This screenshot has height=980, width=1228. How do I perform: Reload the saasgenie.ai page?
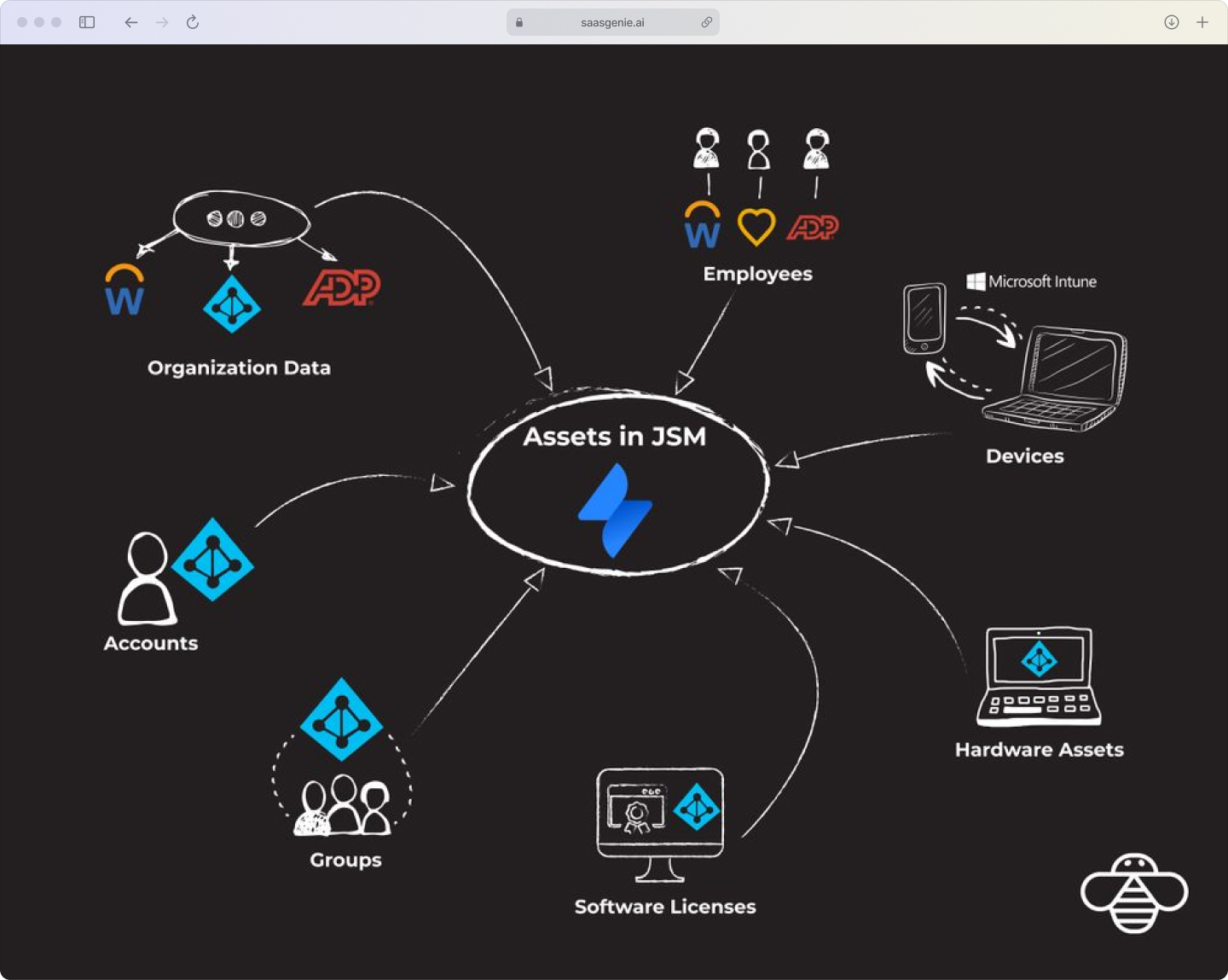click(x=192, y=22)
